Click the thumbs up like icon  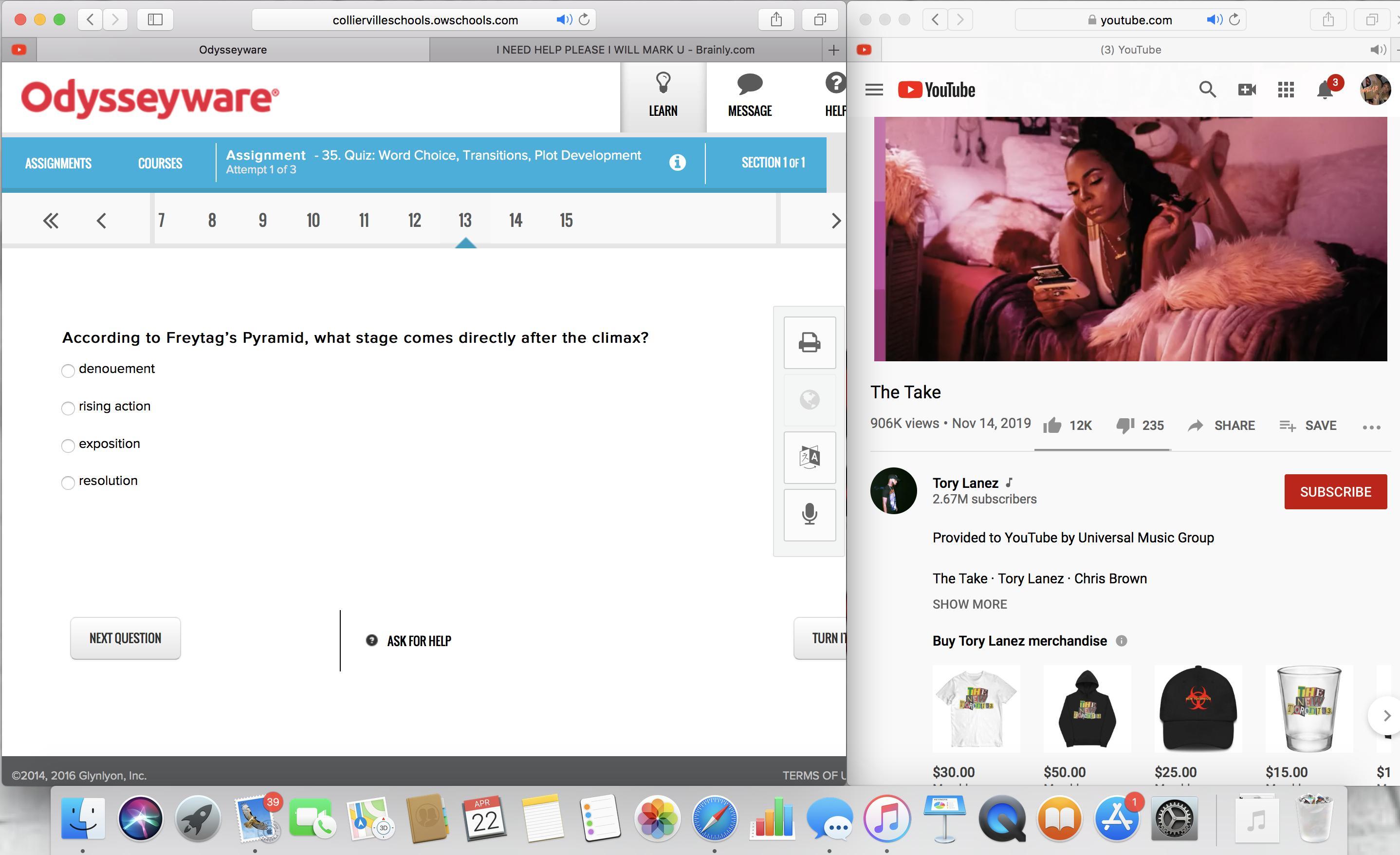1052,425
